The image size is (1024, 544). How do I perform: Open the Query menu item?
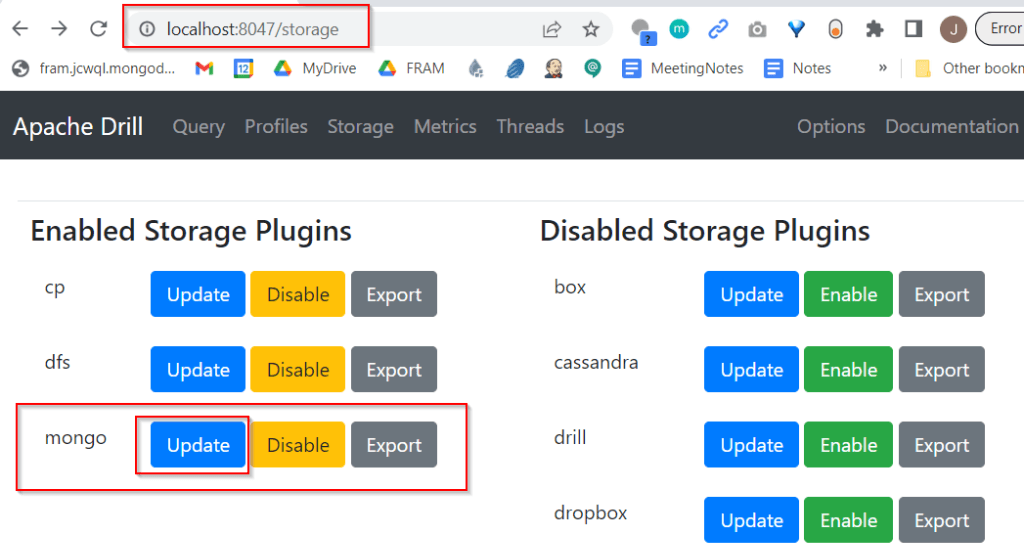(199, 126)
